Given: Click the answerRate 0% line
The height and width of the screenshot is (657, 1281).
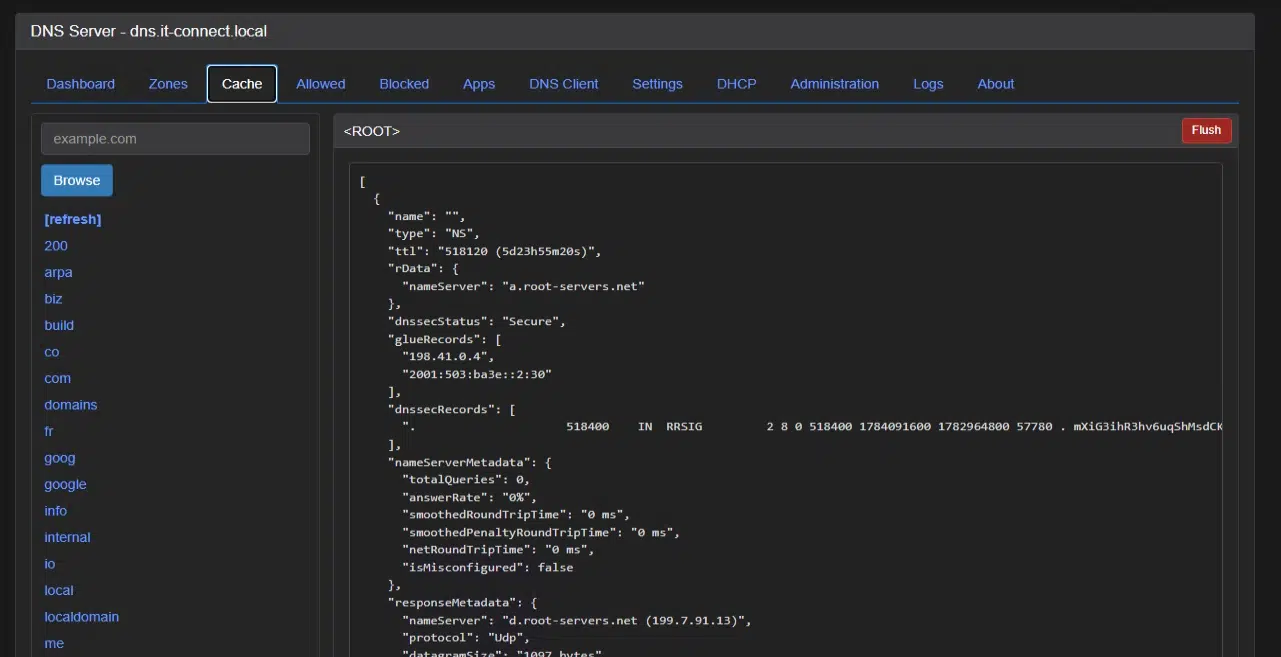Looking at the screenshot, I should [470, 497].
